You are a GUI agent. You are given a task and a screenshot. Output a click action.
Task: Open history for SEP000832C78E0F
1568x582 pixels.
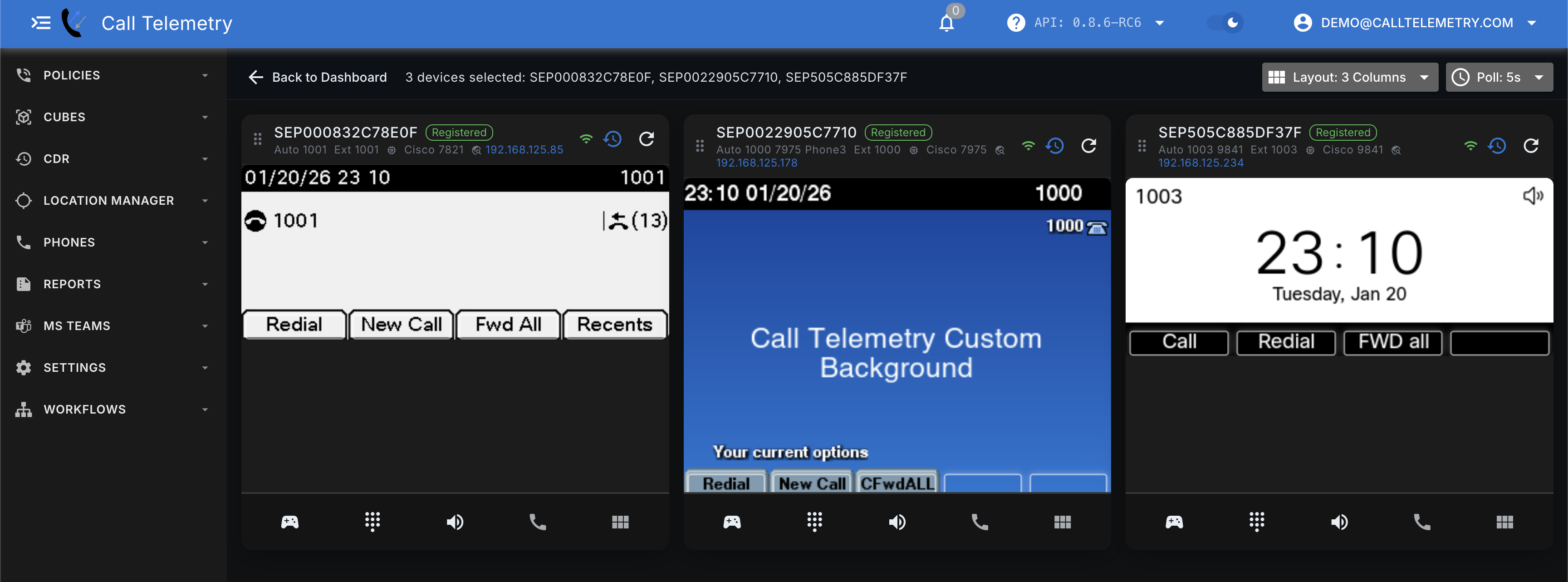tap(612, 139)
